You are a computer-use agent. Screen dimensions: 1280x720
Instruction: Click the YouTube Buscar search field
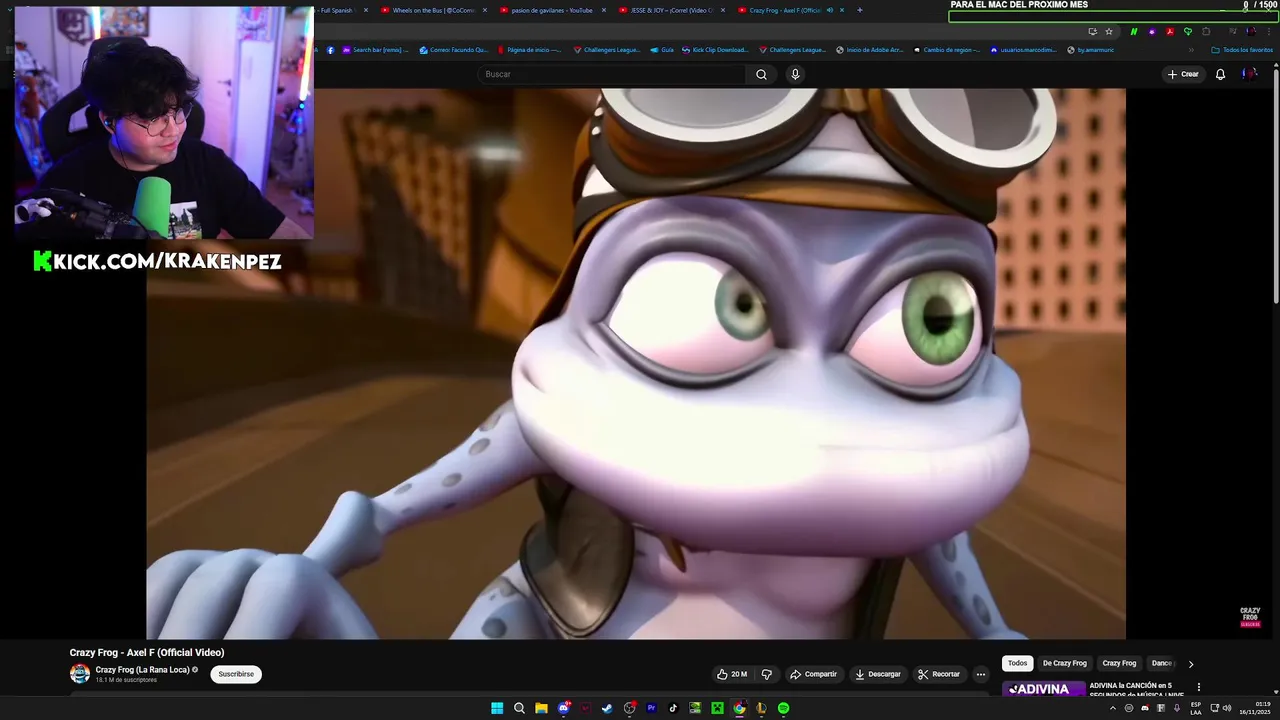[612, 74]
